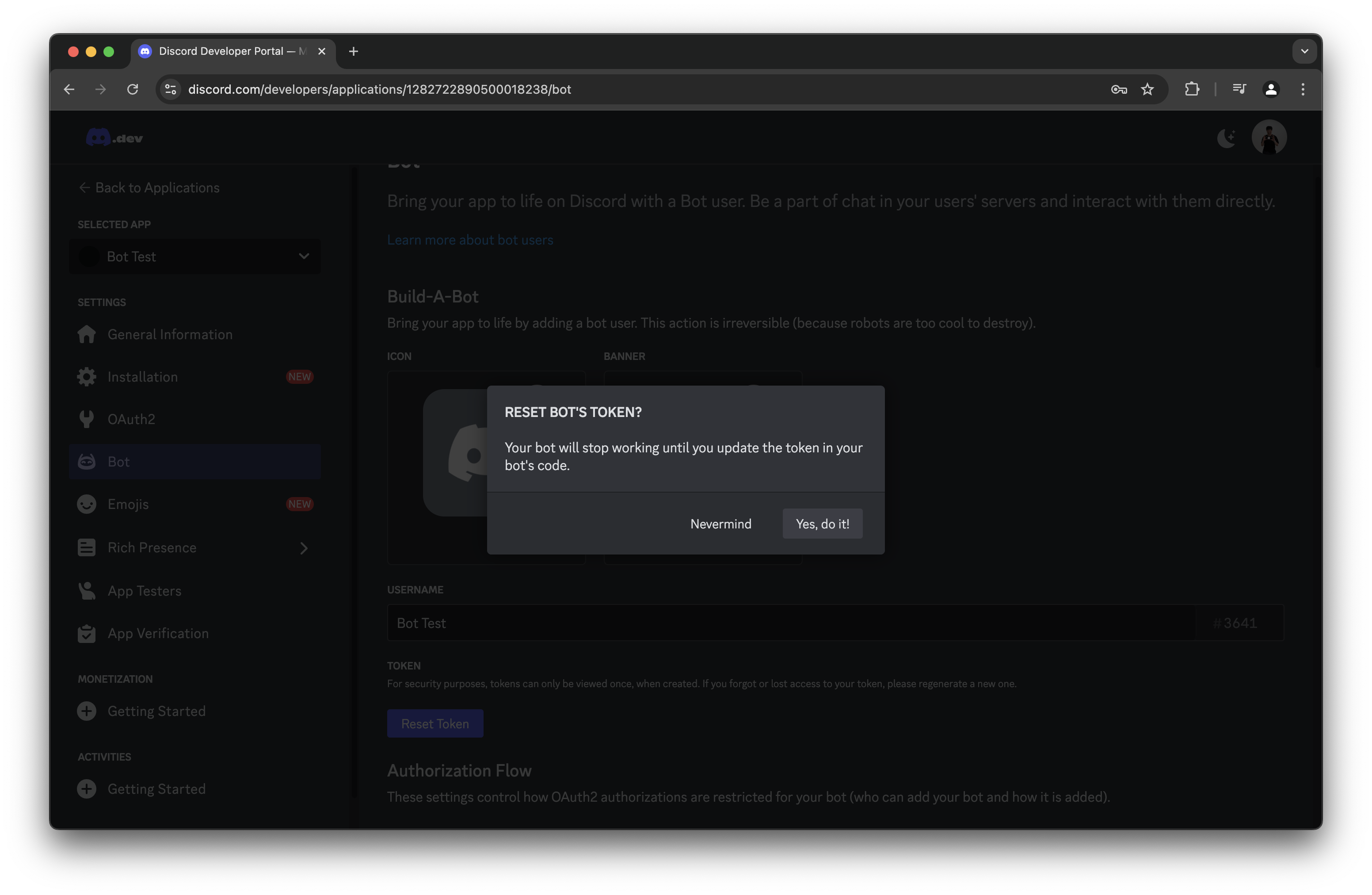Image resolution: width=1372 pixels, height=895 pixels.
Task: Click the Installation gear icon
Action: (87, 377)
